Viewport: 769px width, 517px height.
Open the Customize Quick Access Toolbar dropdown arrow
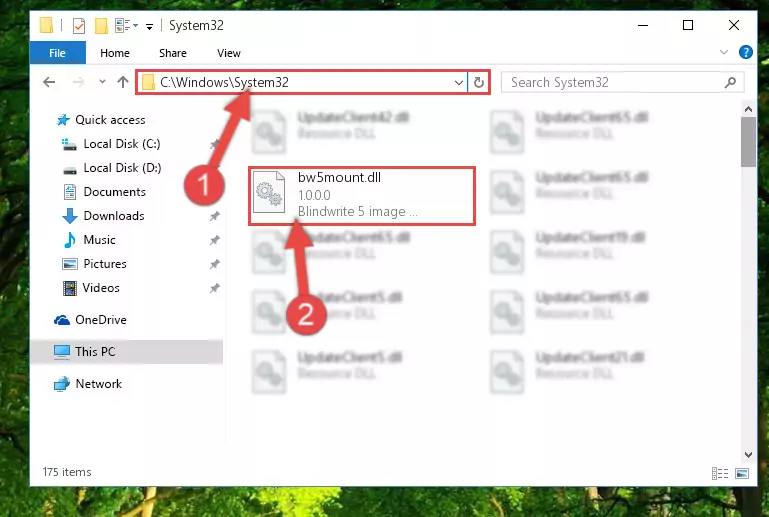coord(149,26)
